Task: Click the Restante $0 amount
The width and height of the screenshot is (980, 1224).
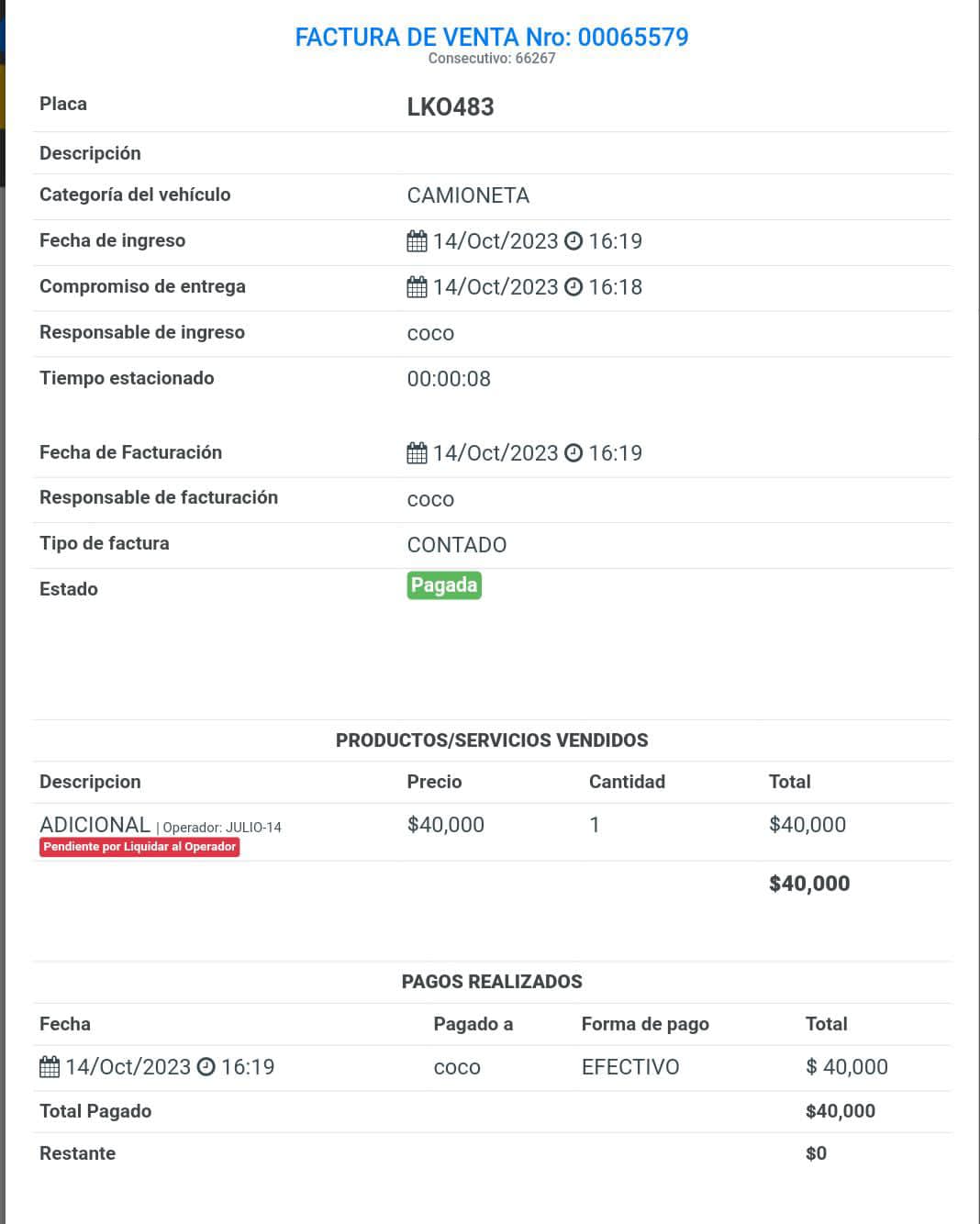Action: pyautogui.click(x=816, y=1153)
